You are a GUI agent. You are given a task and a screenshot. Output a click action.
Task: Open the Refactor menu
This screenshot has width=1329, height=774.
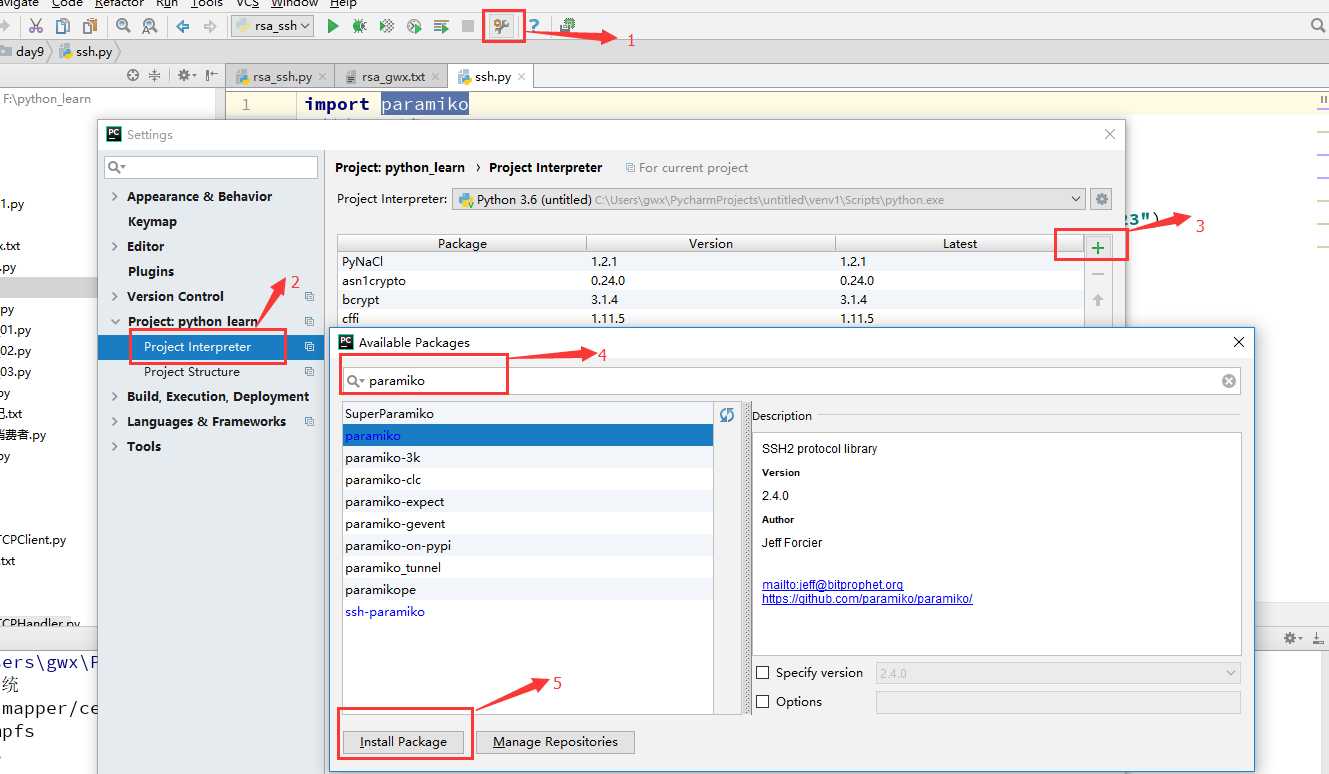point(119,4)
